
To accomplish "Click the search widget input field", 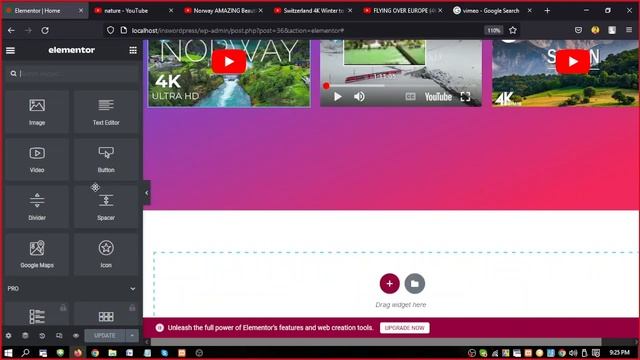I will pos(72,73).
